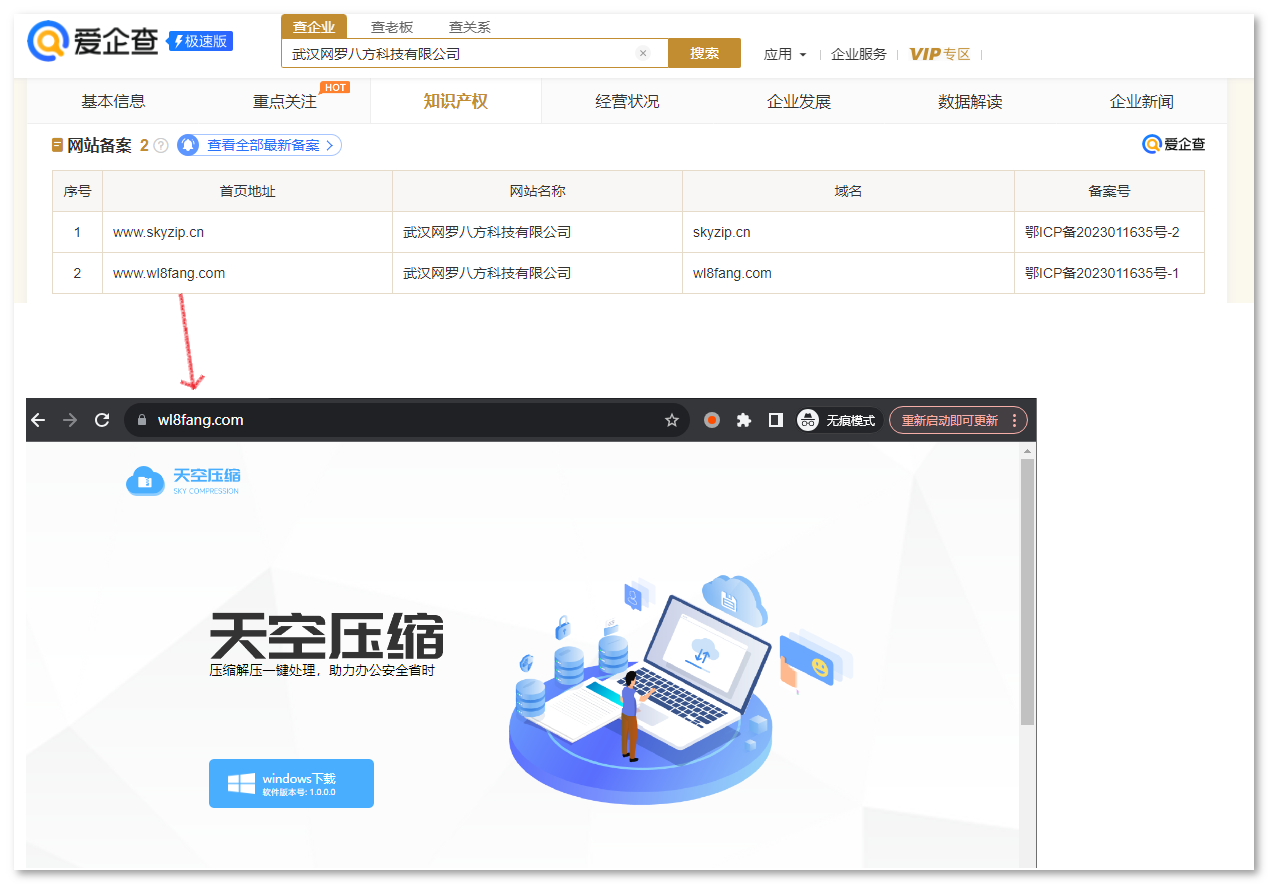Click the browser back arrow
The height and width of the screenshot is (884, 1268).
coord(38,420)
